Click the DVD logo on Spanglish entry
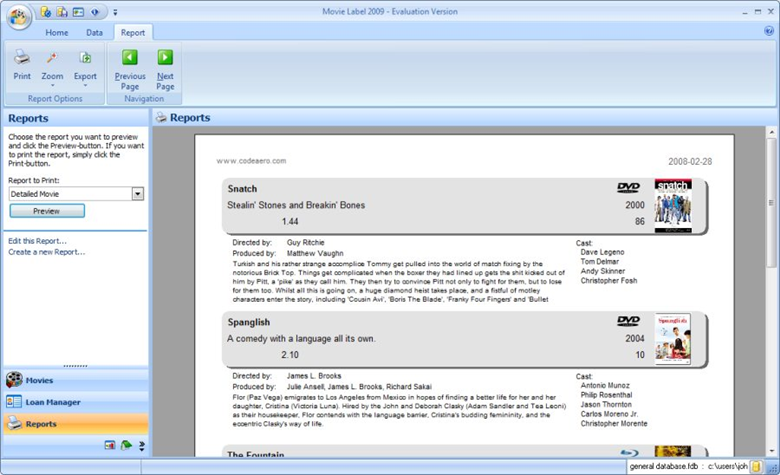780x475 pixels. coord(628,321)
